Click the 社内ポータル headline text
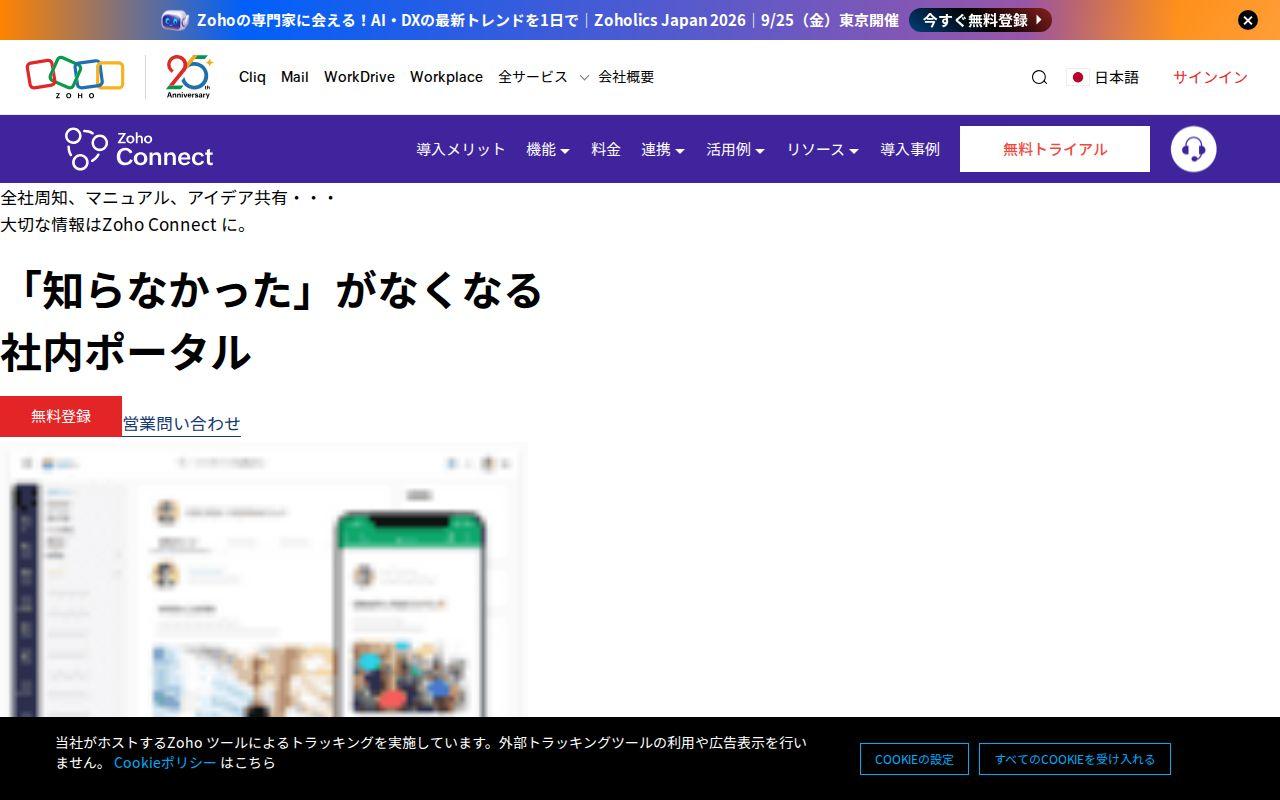This screenshot has width=1280, height=800. coord(125,352)
